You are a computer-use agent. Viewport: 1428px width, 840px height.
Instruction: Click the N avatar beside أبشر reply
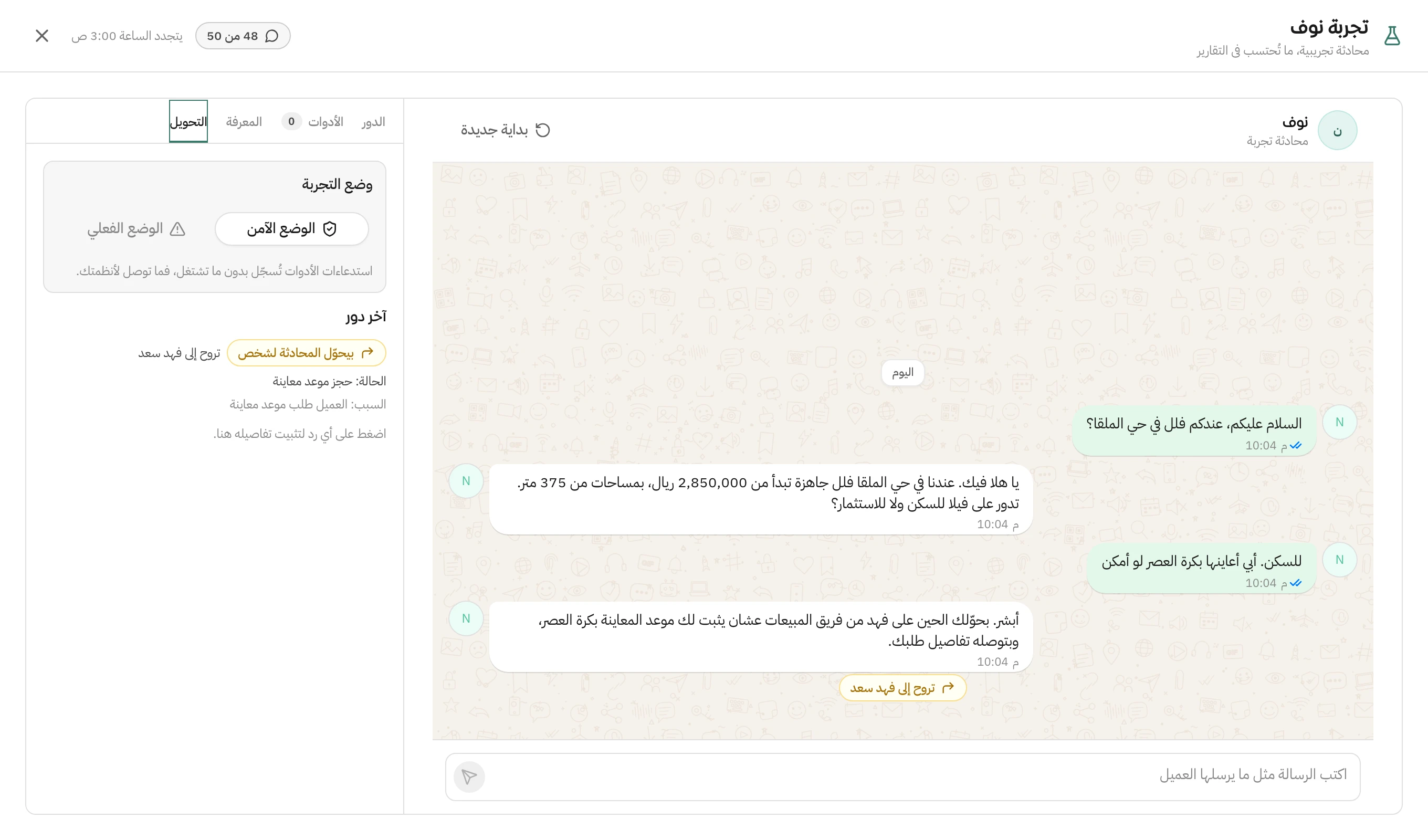(466, 618)
